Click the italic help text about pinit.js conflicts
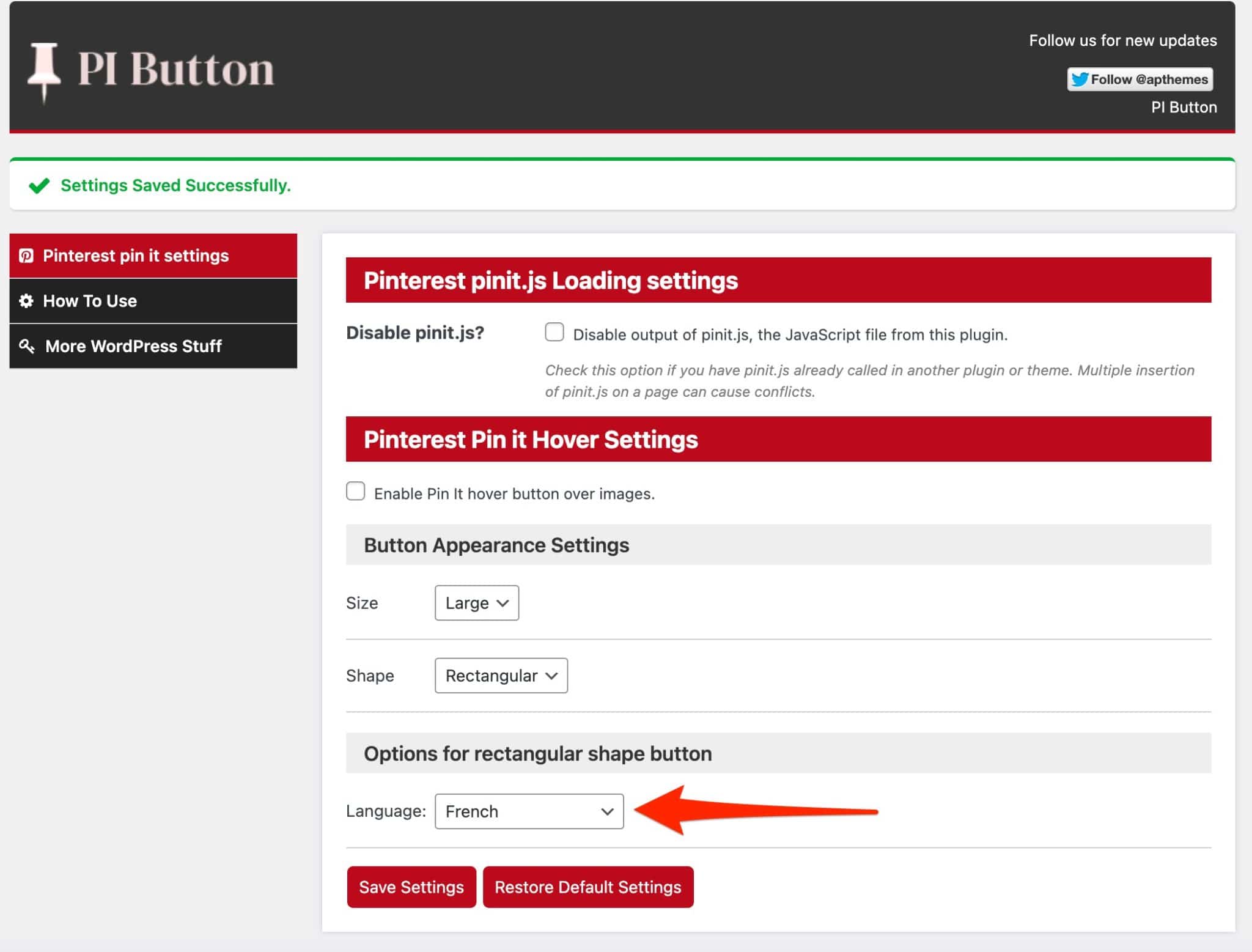Viewport: 1252px width, 952px height. point(870,381)
